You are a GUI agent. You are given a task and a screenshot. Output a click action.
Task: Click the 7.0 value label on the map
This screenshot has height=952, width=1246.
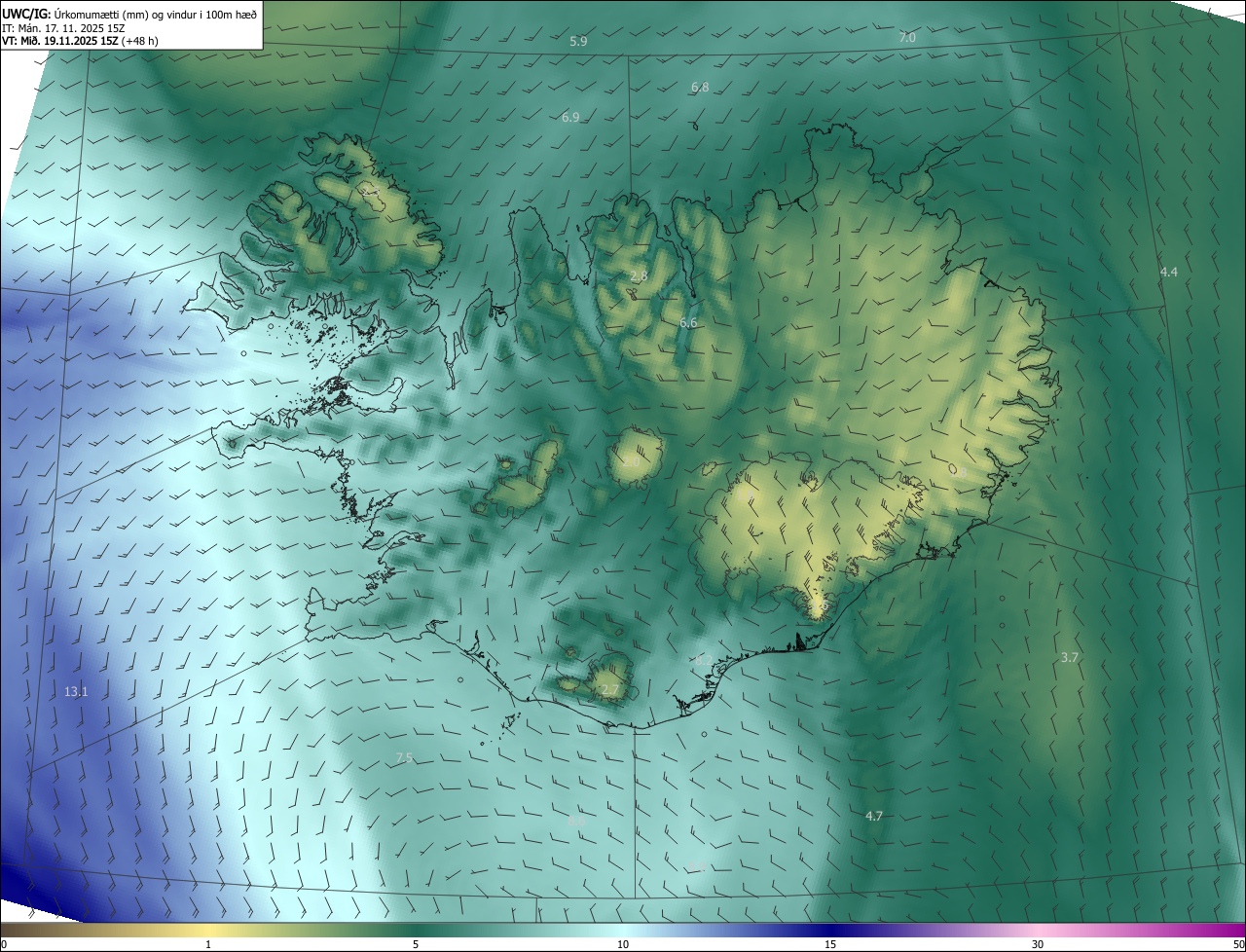click(907, 38)
